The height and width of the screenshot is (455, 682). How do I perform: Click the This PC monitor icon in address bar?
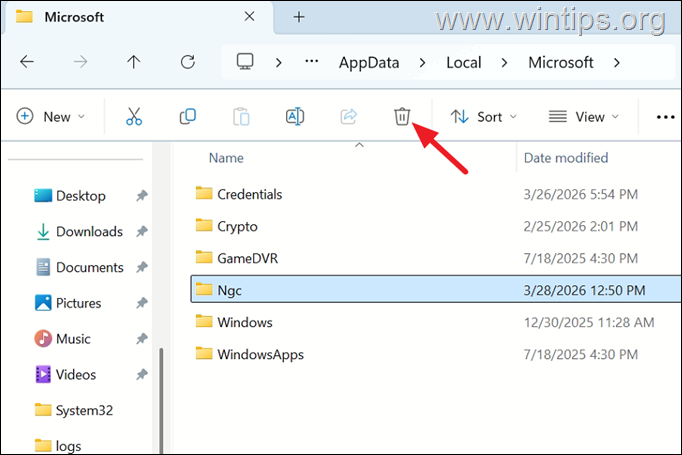[245, 62]
